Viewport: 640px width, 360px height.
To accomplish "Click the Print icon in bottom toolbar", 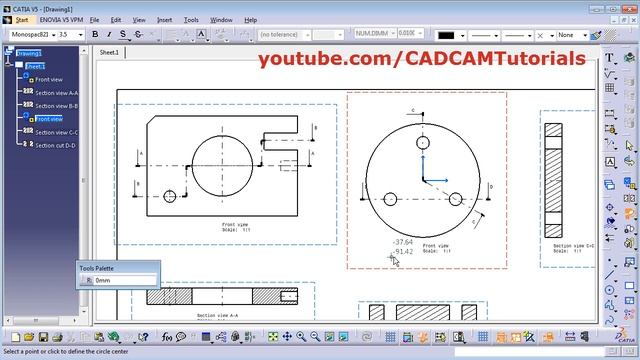I will click(58, 337).
